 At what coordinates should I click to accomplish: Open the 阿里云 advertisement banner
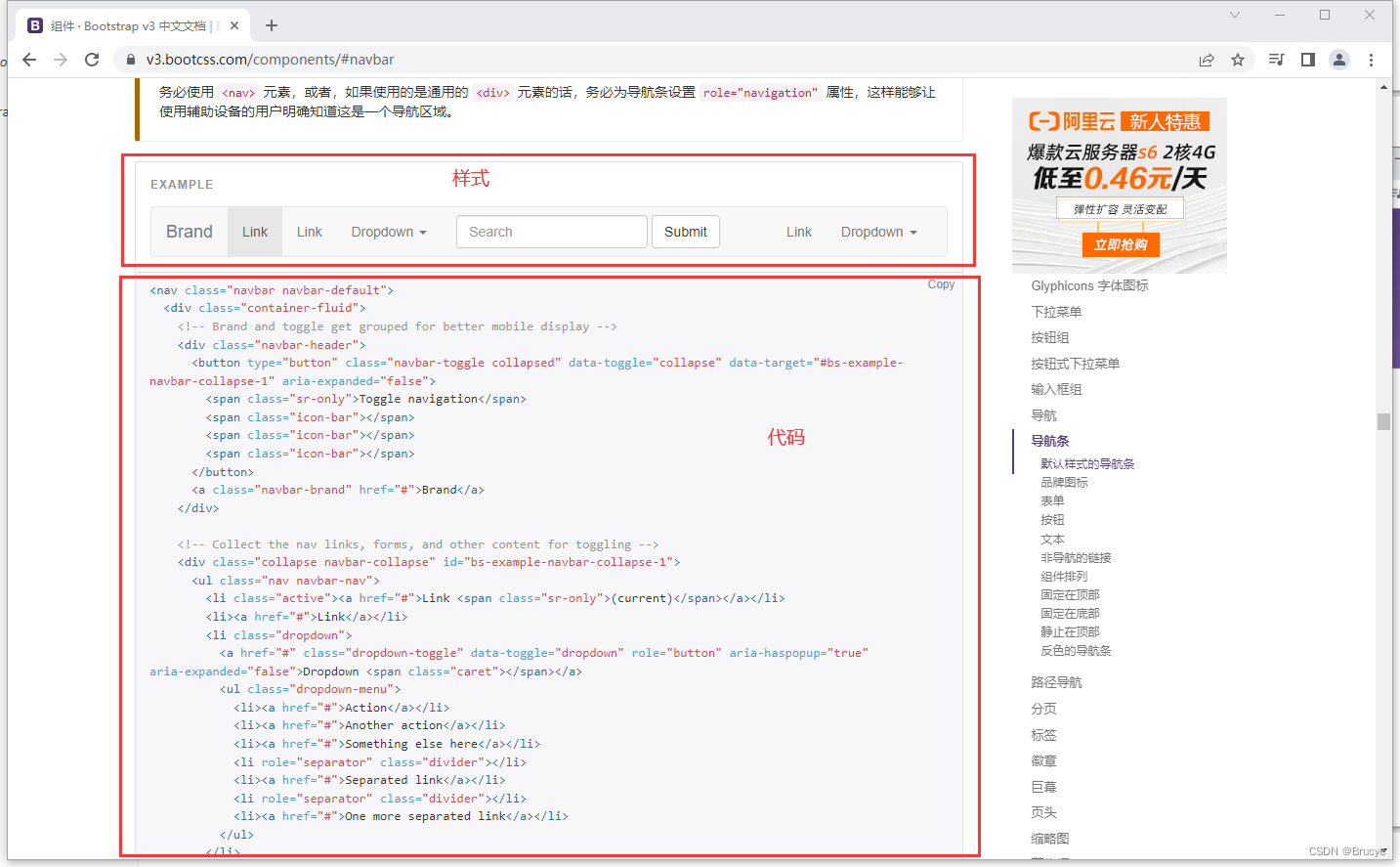tap(1120, 186)
